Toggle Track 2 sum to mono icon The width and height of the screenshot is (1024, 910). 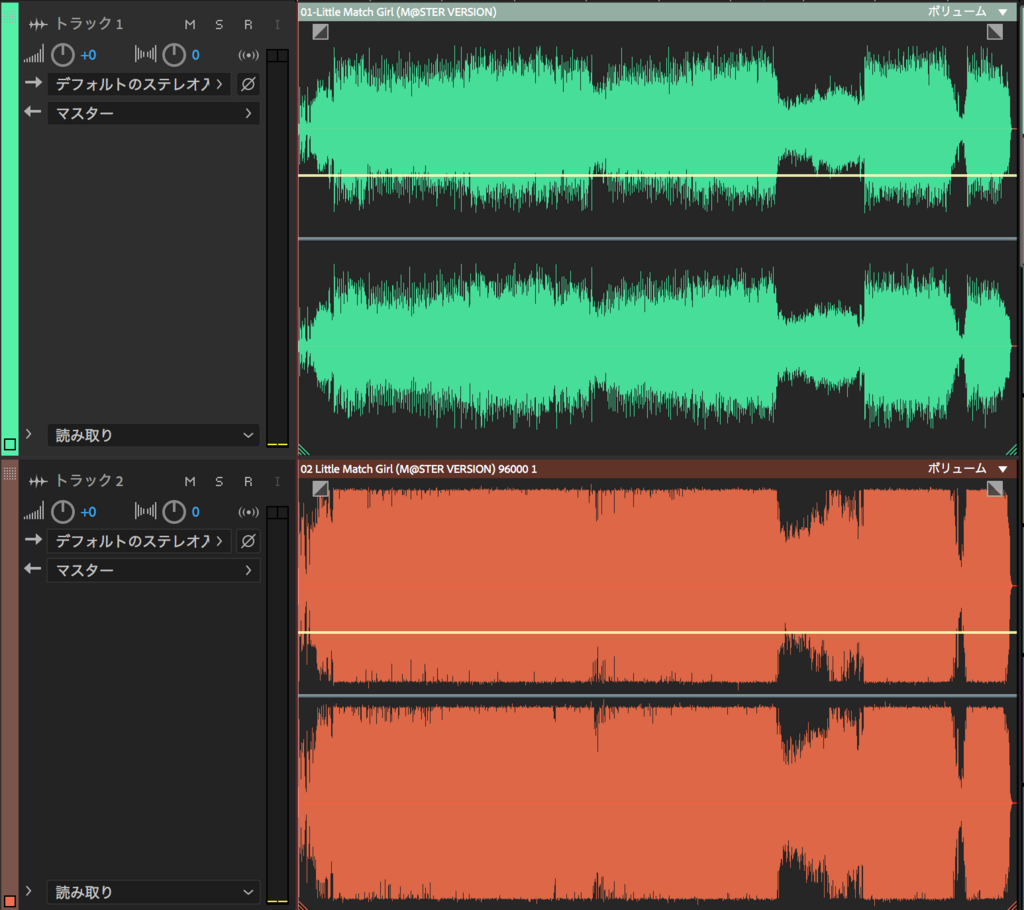(248, 512)
